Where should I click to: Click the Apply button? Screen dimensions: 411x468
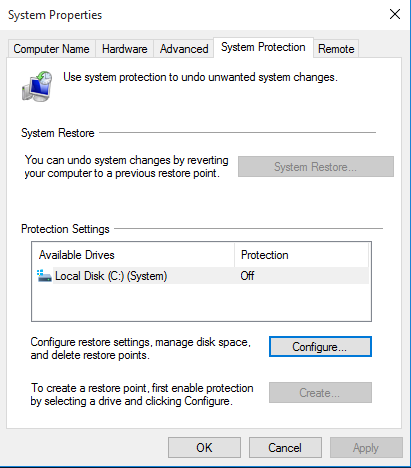pyautogui.click(x=366, y=447)
